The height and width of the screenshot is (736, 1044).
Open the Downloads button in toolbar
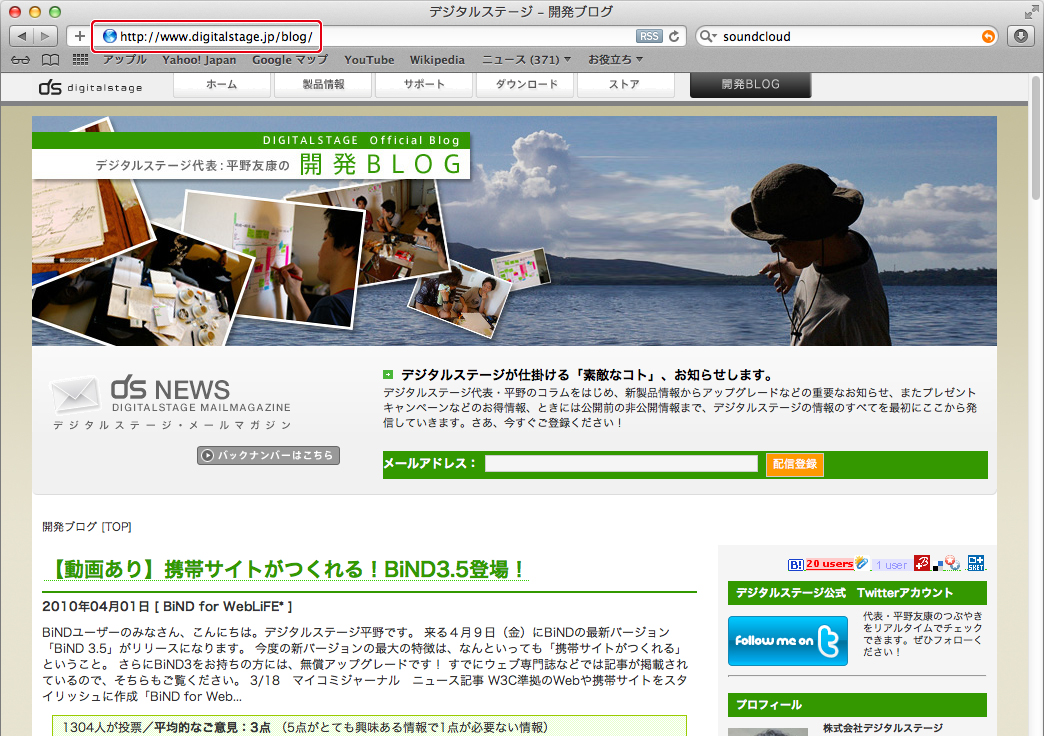(x=1021, y=36)
